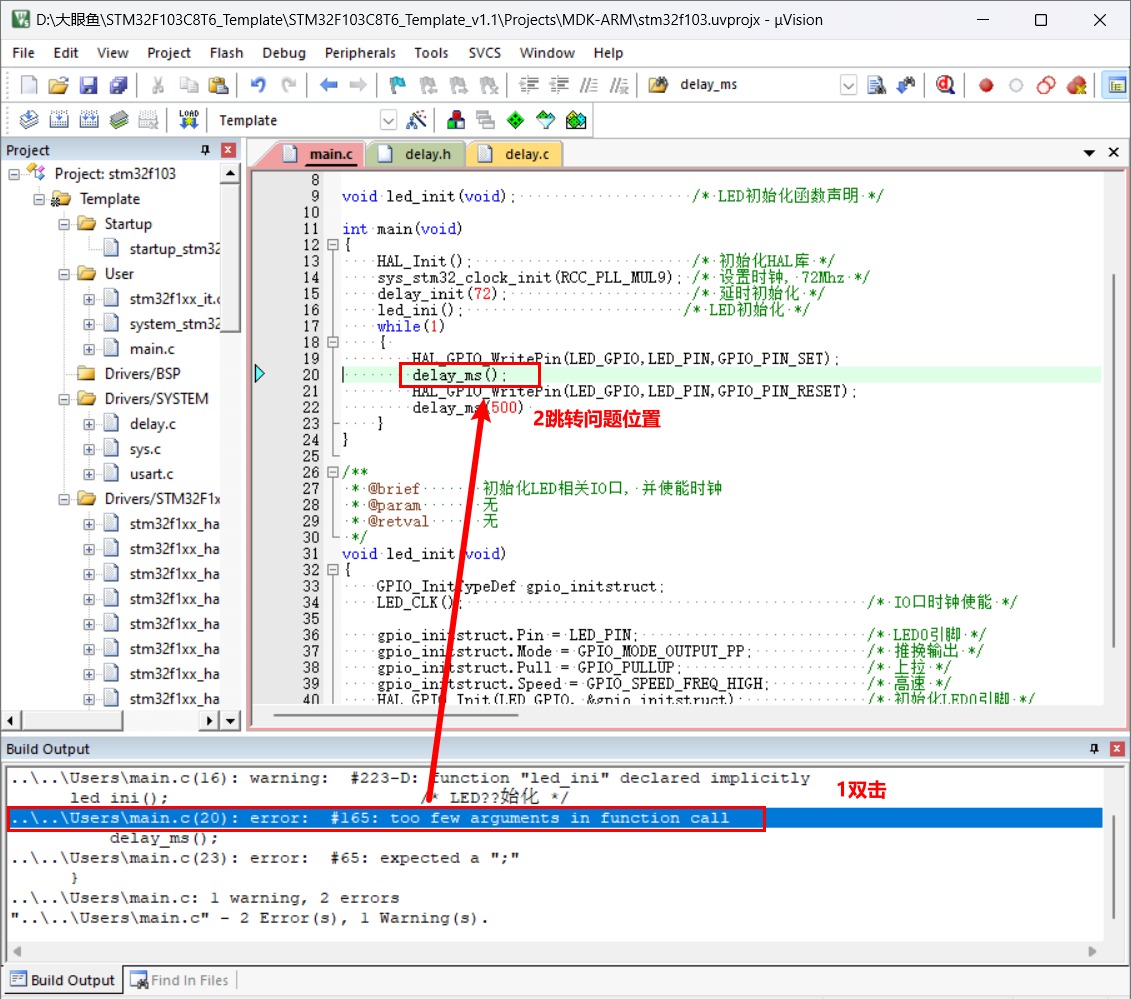Select the Build Output bottom tab
Viewport: 1131px width, 999px height.
click(x=63, y=980)
